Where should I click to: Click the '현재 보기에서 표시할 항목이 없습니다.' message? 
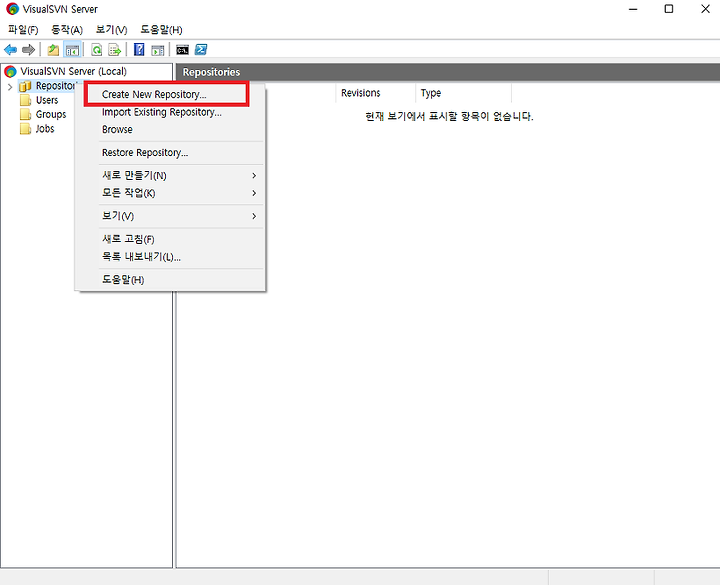[450, 117]
